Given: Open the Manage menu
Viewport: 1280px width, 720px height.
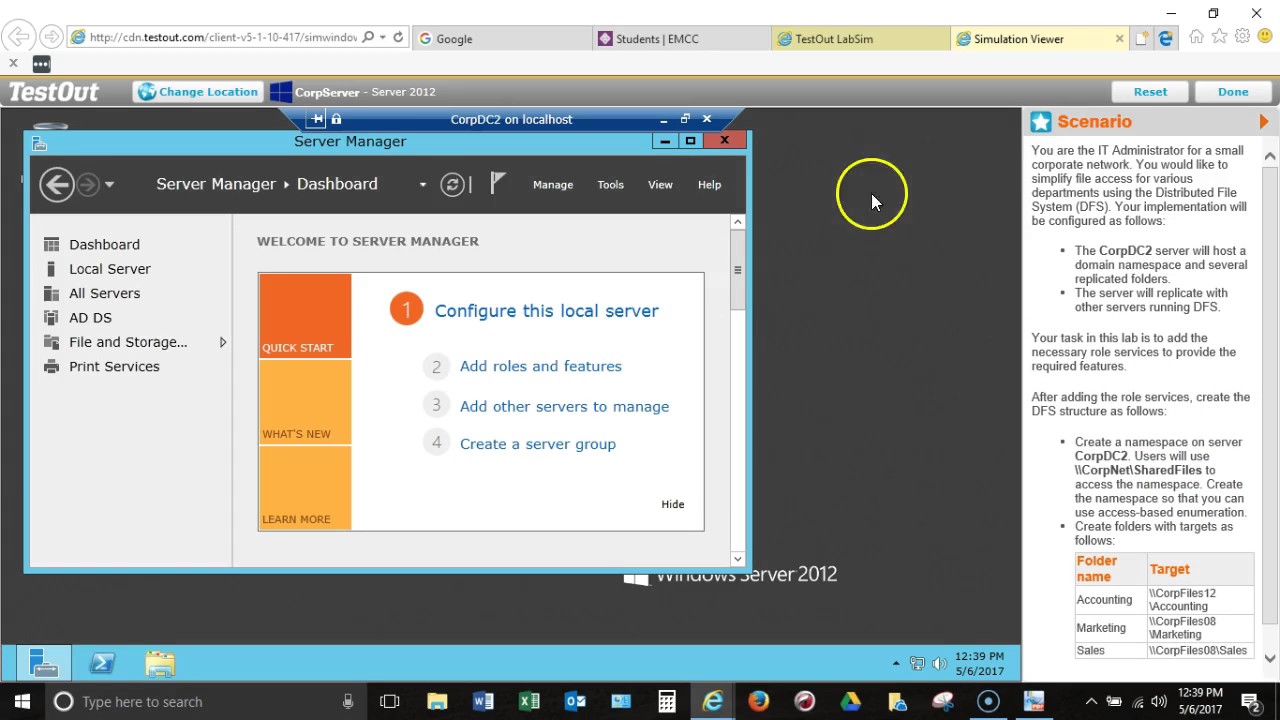Looking at the screenshot, I should coord(553,185).
